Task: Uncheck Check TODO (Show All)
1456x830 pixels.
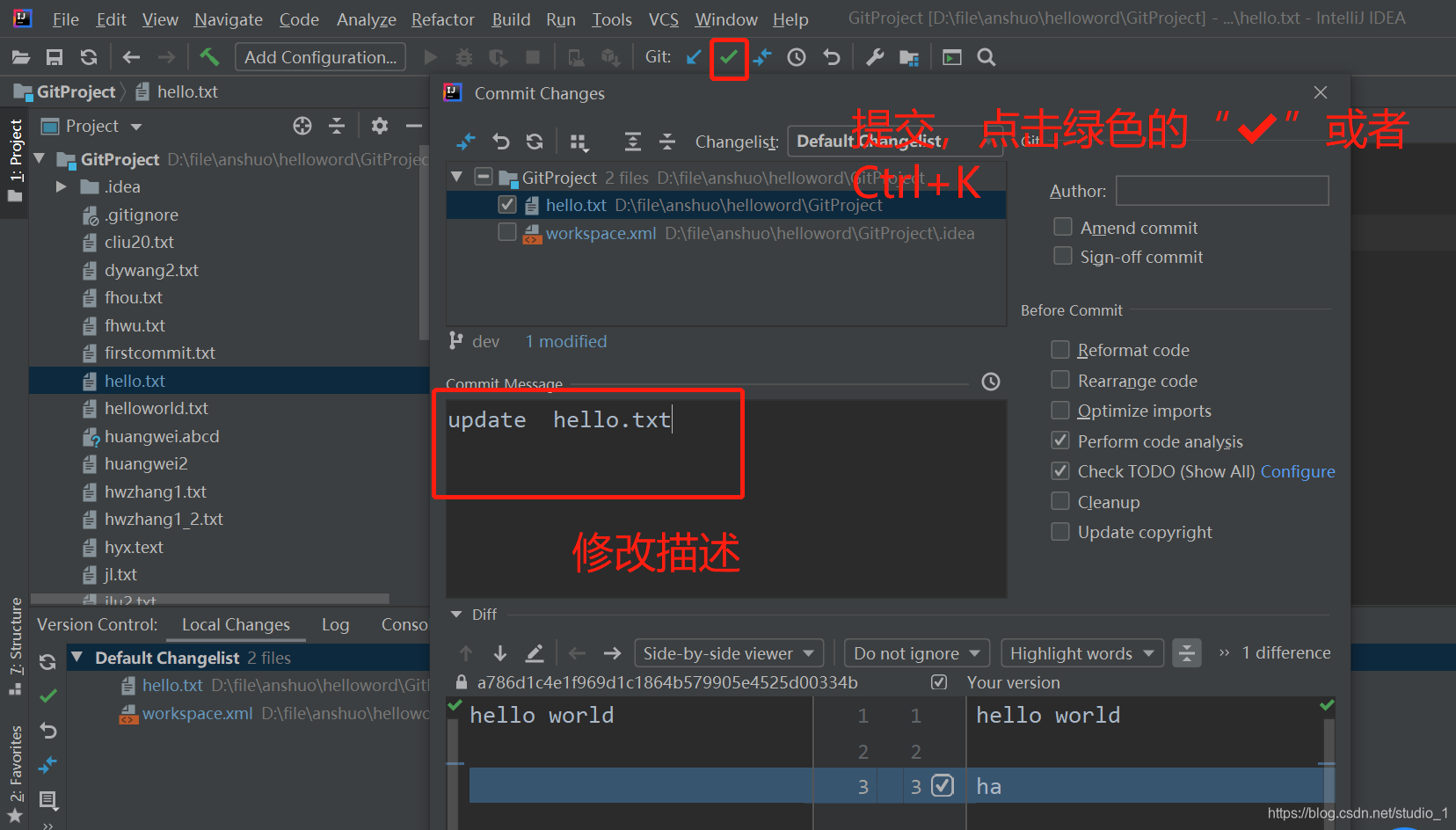Action: [x=1060, y=471]
